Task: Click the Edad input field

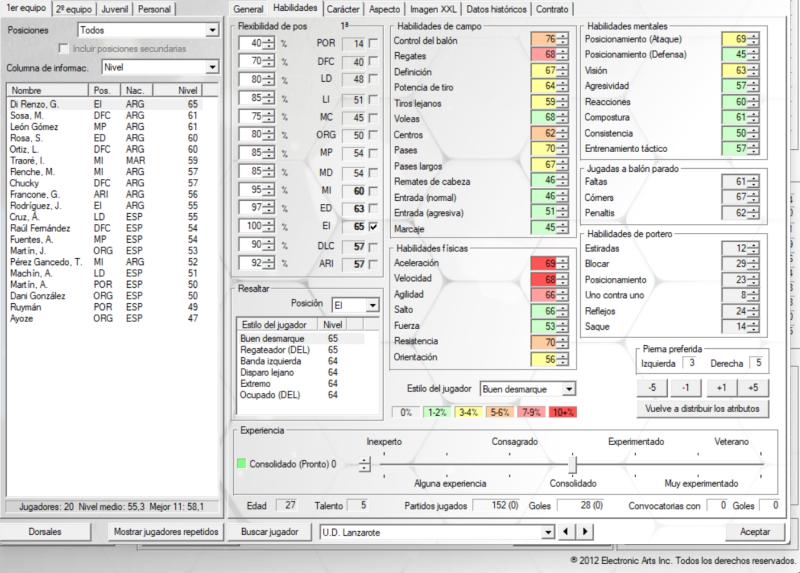Action: 286,505
